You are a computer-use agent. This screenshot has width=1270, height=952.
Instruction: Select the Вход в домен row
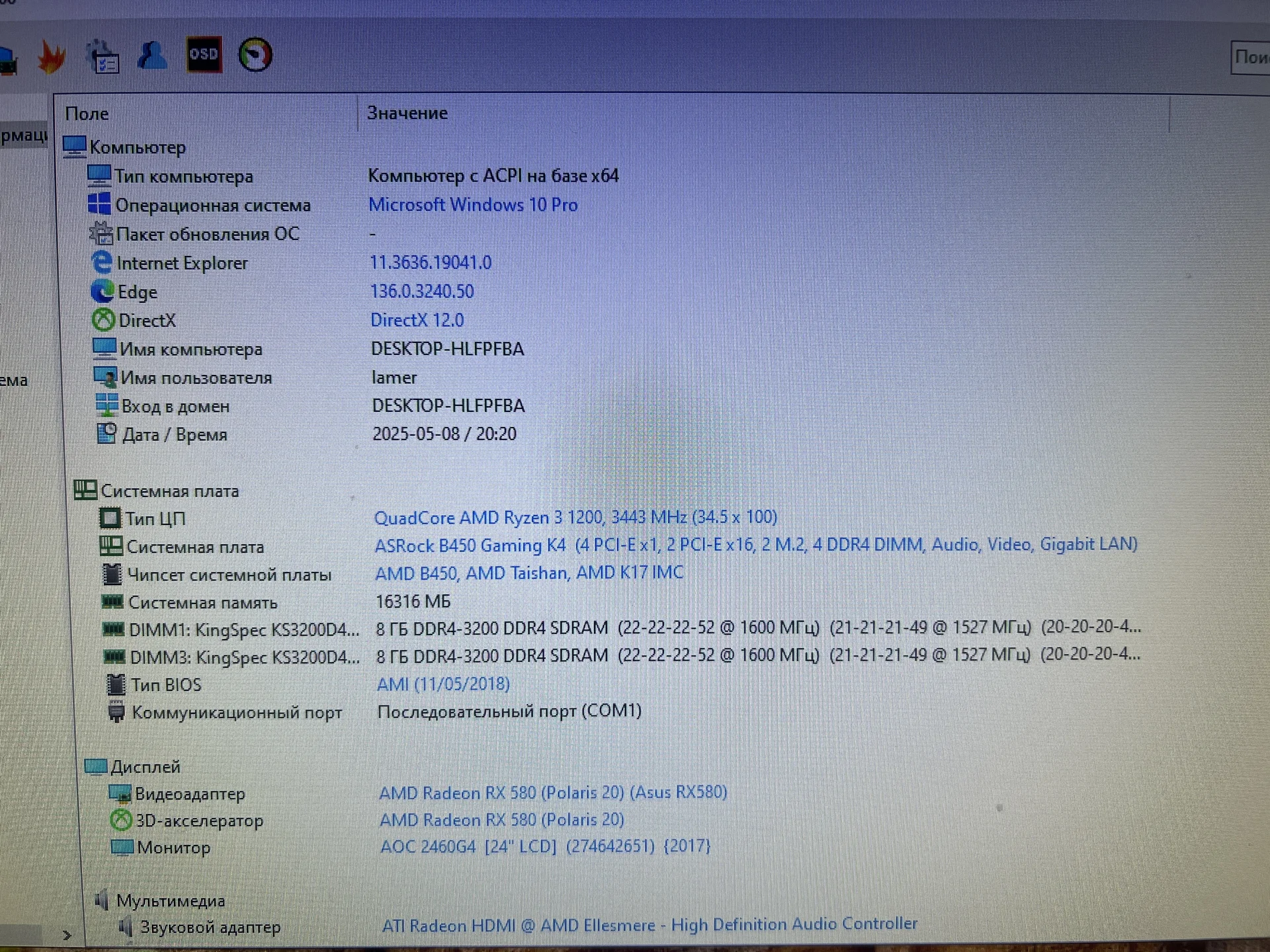(x=310, y=406)
